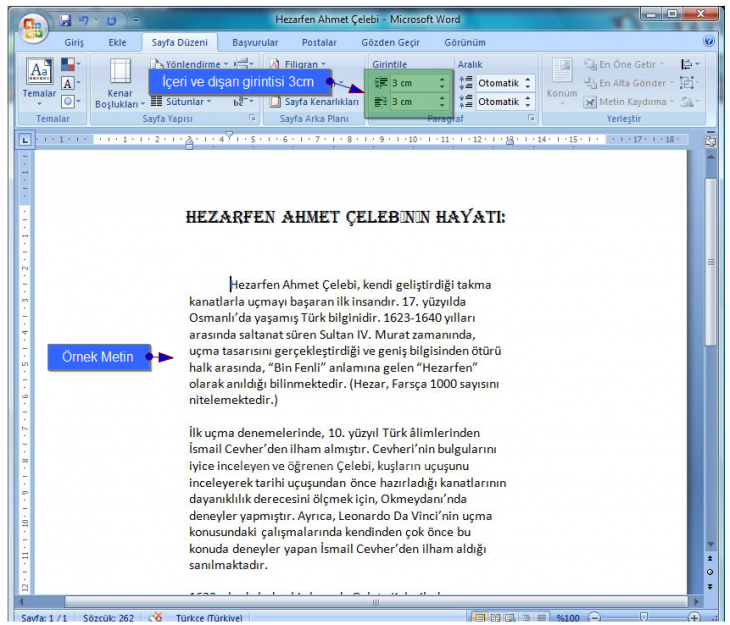Image resolution: width=730 pixels, height=625 pixels.
Task: Click the spacing after icon
Action: point(466,102)
